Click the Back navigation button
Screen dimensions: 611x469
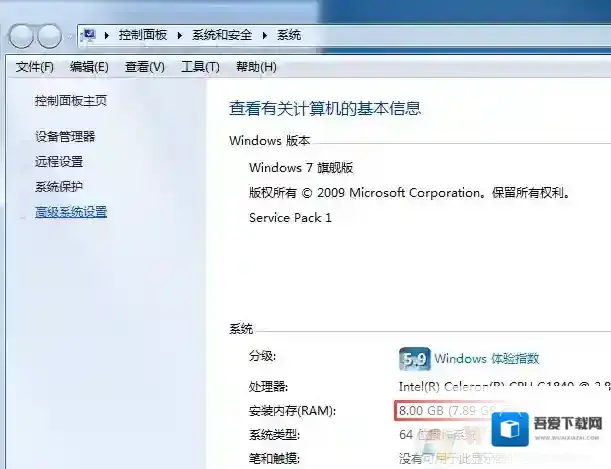[x=20, y=36]
